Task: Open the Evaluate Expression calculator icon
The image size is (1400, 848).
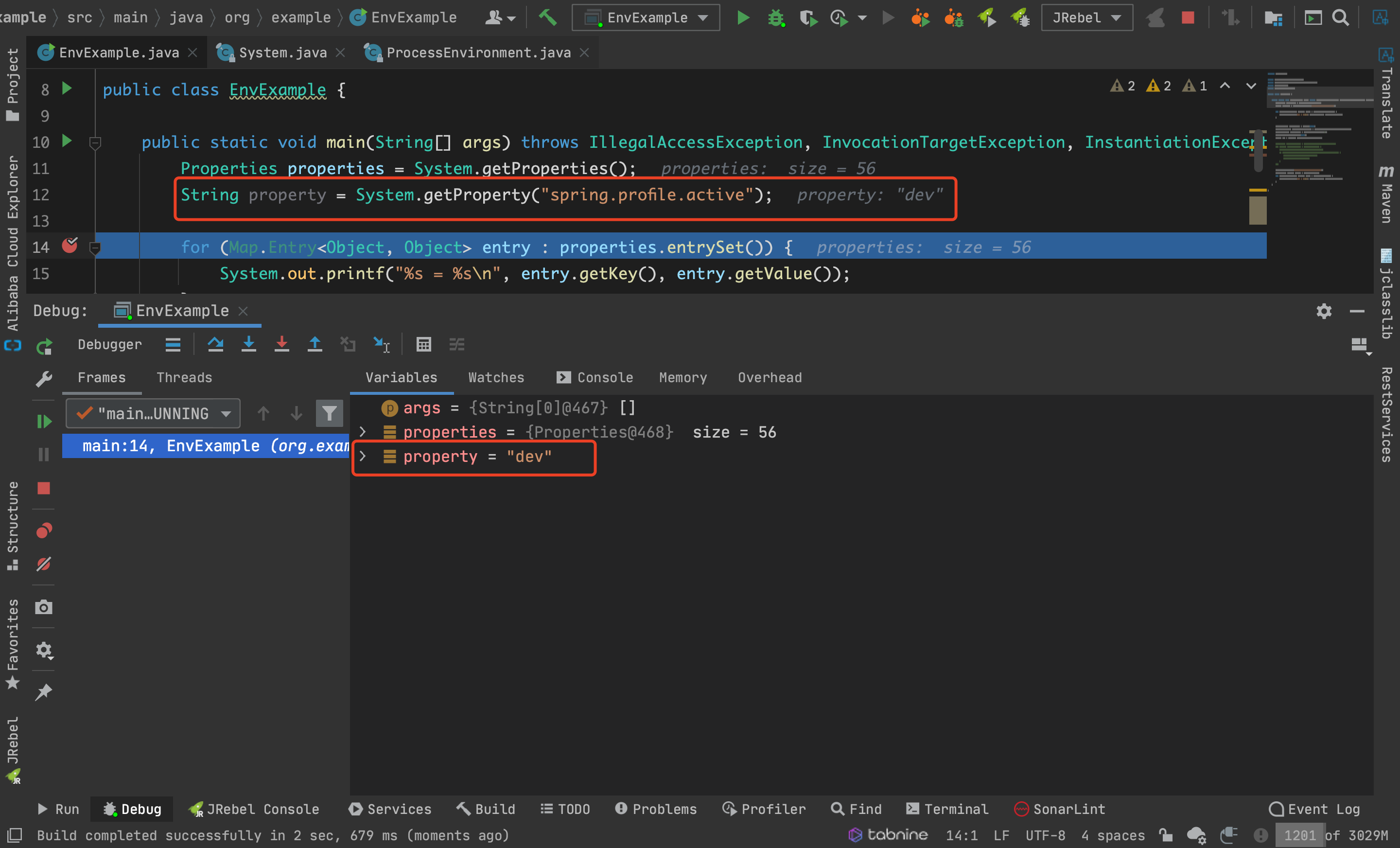Action: pos(423,344)
